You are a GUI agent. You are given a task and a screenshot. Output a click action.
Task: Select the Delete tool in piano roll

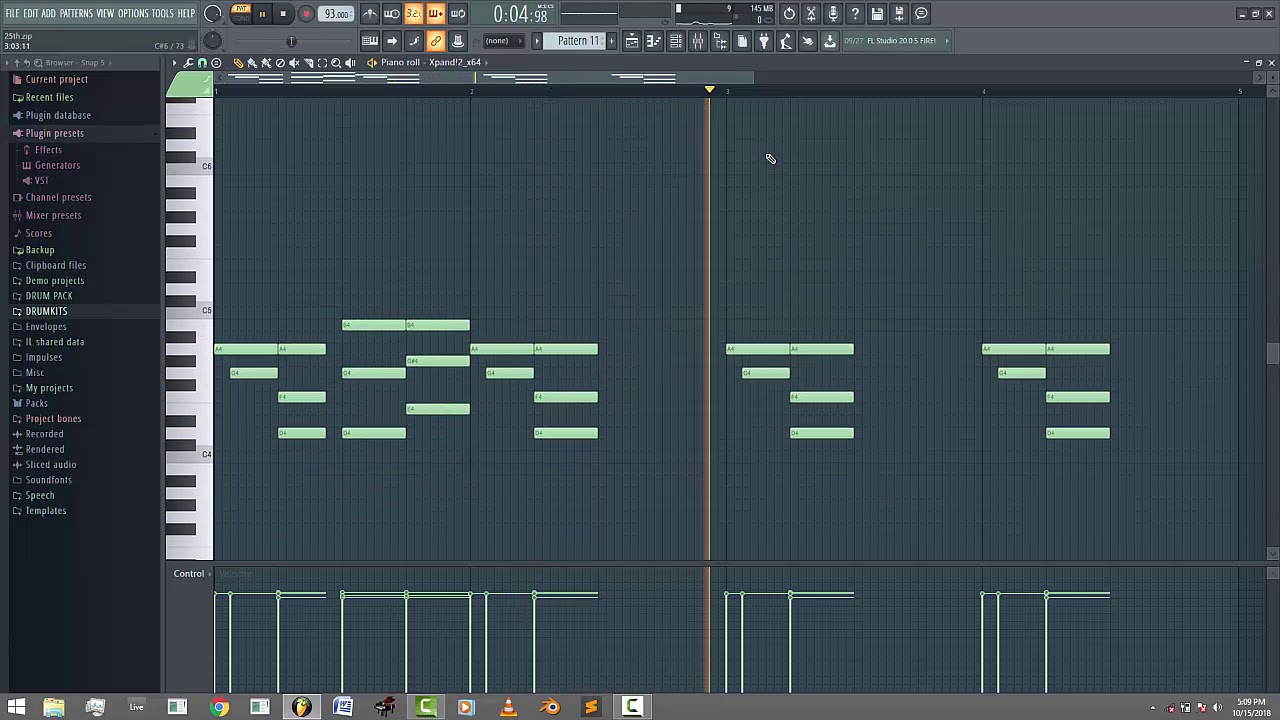[280, 62]
